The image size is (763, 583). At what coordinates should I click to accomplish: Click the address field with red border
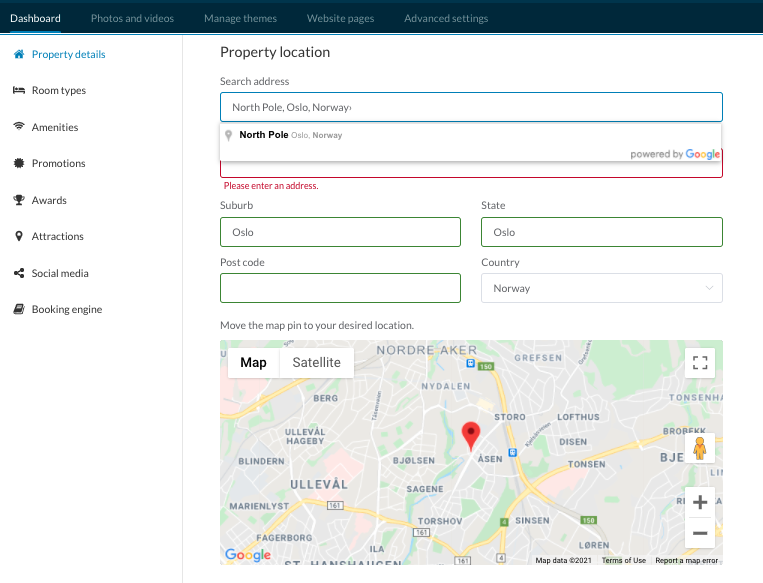(x=471, y=170)
